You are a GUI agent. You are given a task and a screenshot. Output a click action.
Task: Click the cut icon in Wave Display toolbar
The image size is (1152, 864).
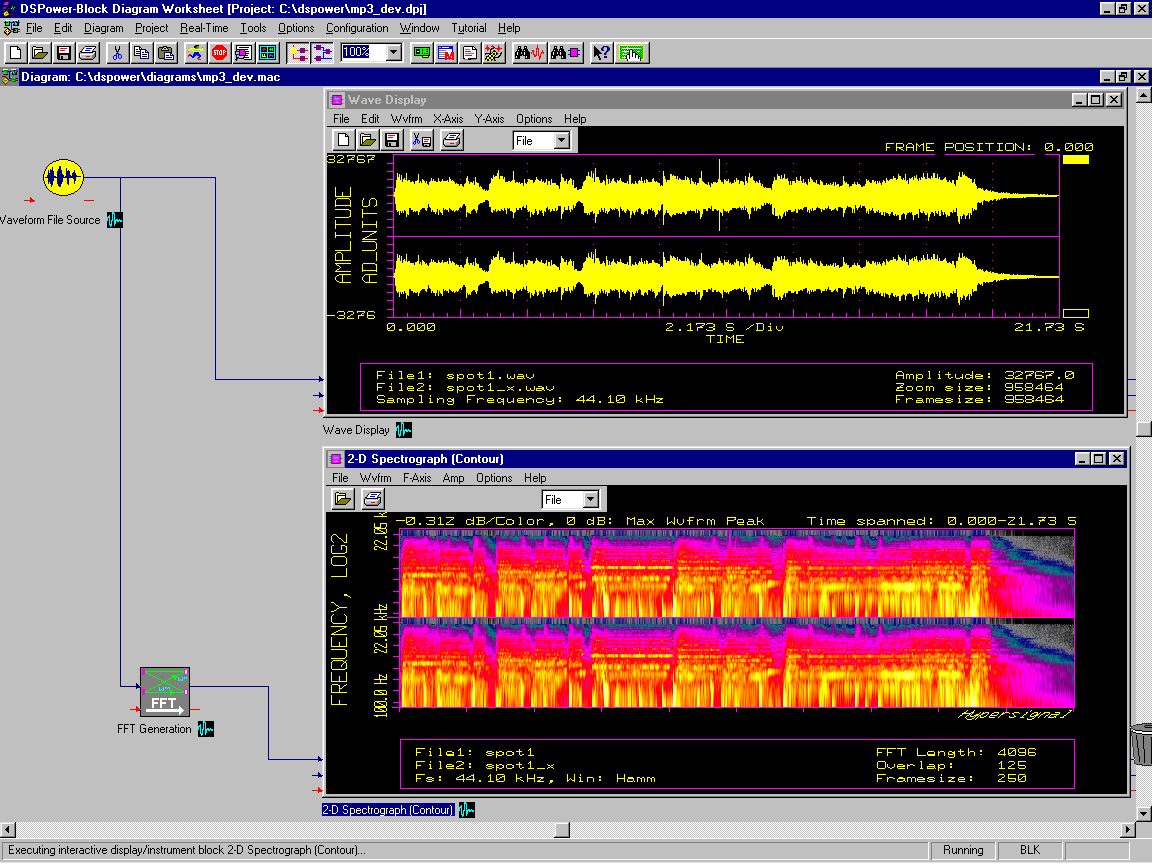click(x=422, y=140)
